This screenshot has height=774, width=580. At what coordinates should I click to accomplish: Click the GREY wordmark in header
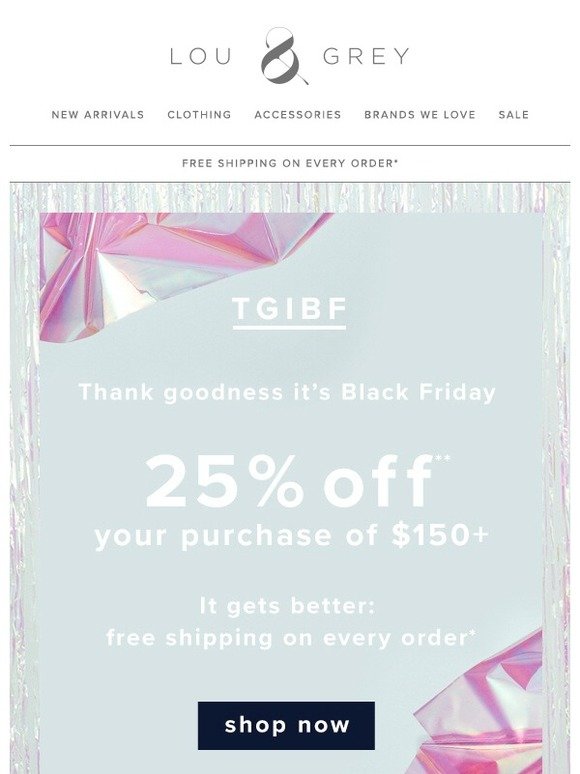(366, 56)
